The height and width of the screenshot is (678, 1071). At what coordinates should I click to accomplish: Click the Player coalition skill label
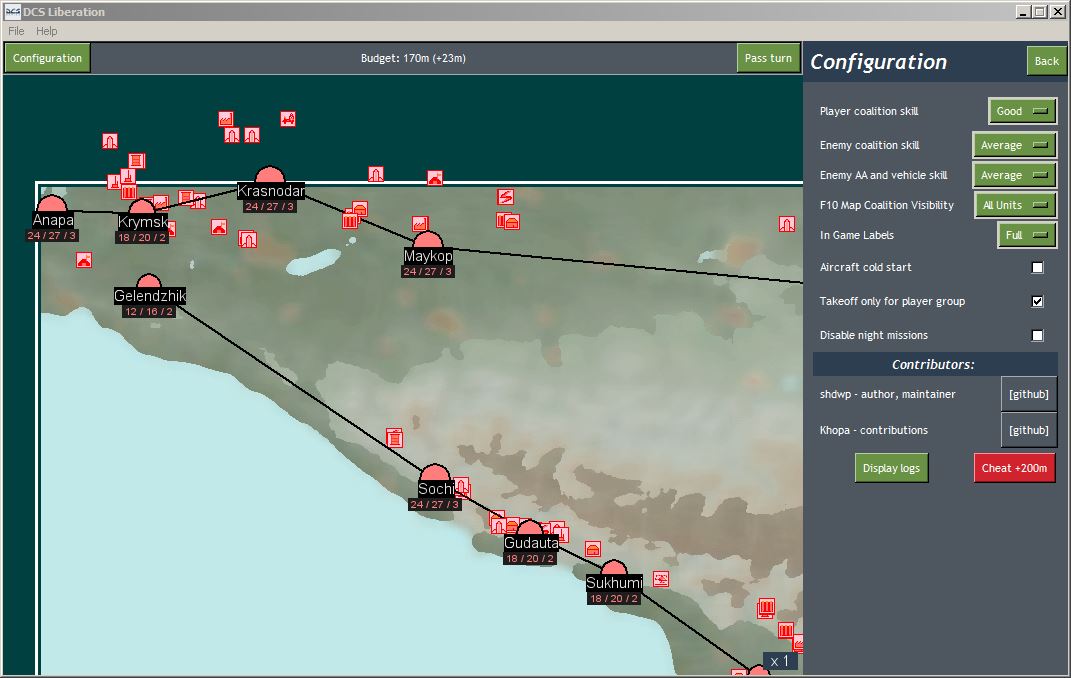tap(869, 111)
